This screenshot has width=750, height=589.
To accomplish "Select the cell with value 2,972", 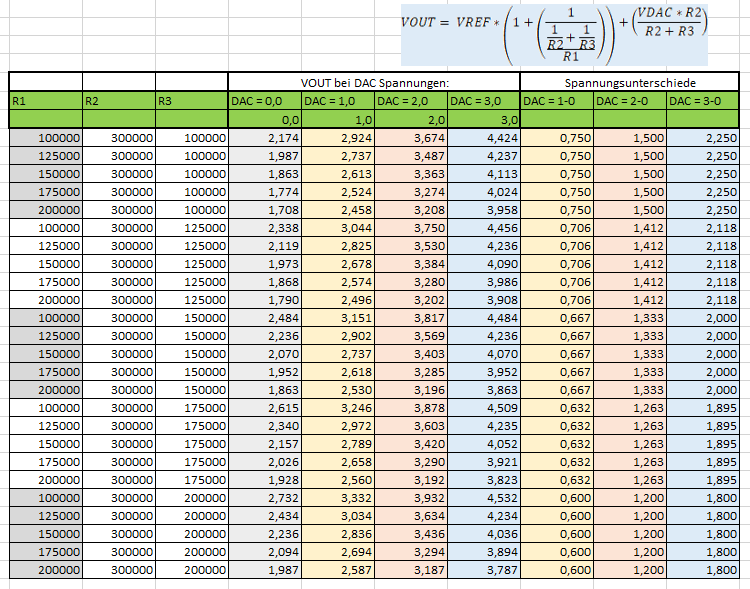I will pyautogui.click(x=338, y=426).
